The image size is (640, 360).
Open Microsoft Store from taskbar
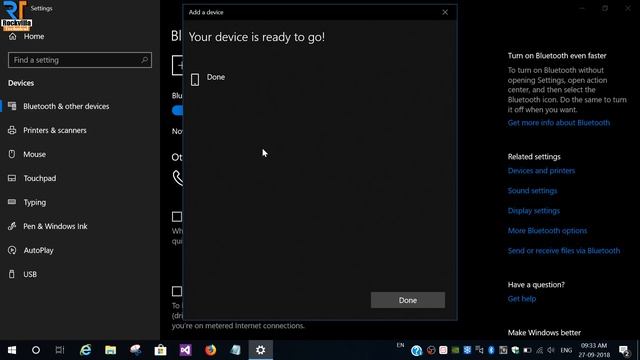[x=160, y=350]
